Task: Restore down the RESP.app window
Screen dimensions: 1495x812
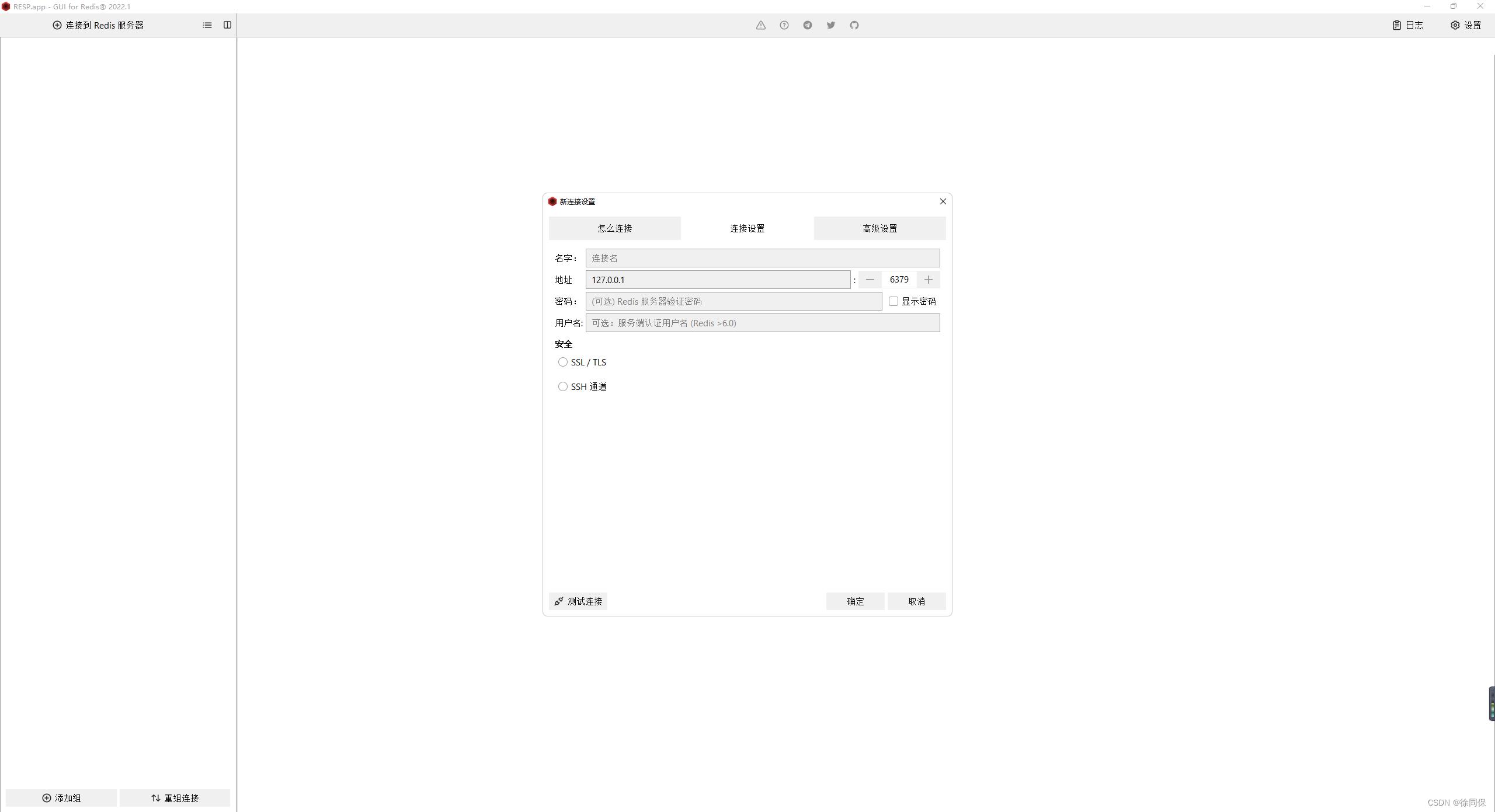Action: tap(1453, 6)
